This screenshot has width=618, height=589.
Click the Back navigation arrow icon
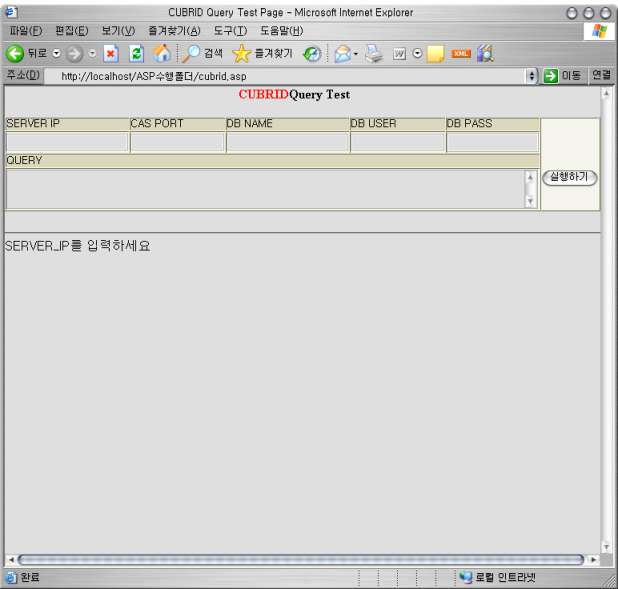pyautogui.click(x=15, y=53)
